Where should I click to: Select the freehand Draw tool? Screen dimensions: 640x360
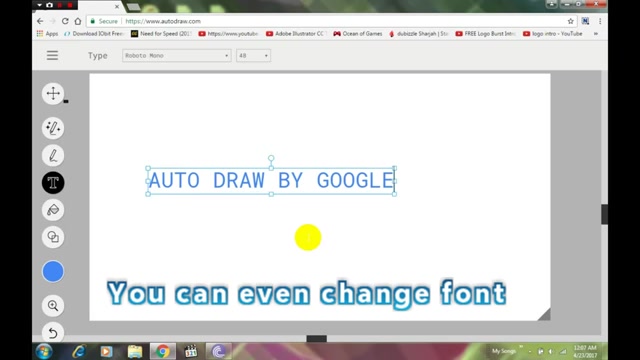tap(53, 156)
